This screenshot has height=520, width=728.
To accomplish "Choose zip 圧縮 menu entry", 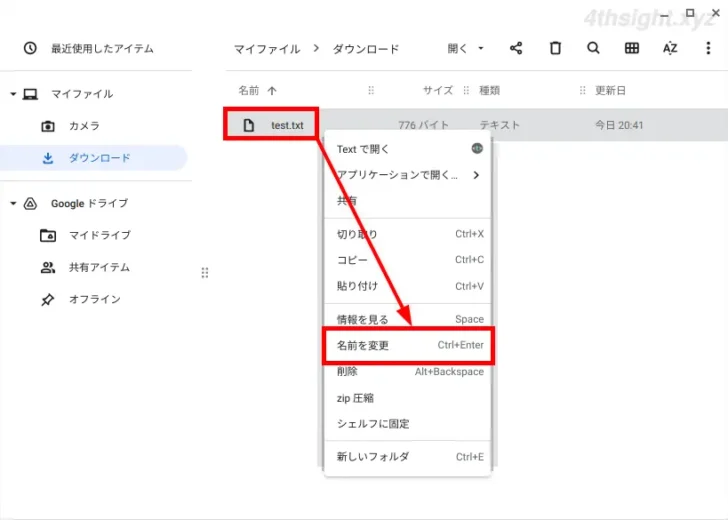I will pyautogui.click(x=407, y=398).
